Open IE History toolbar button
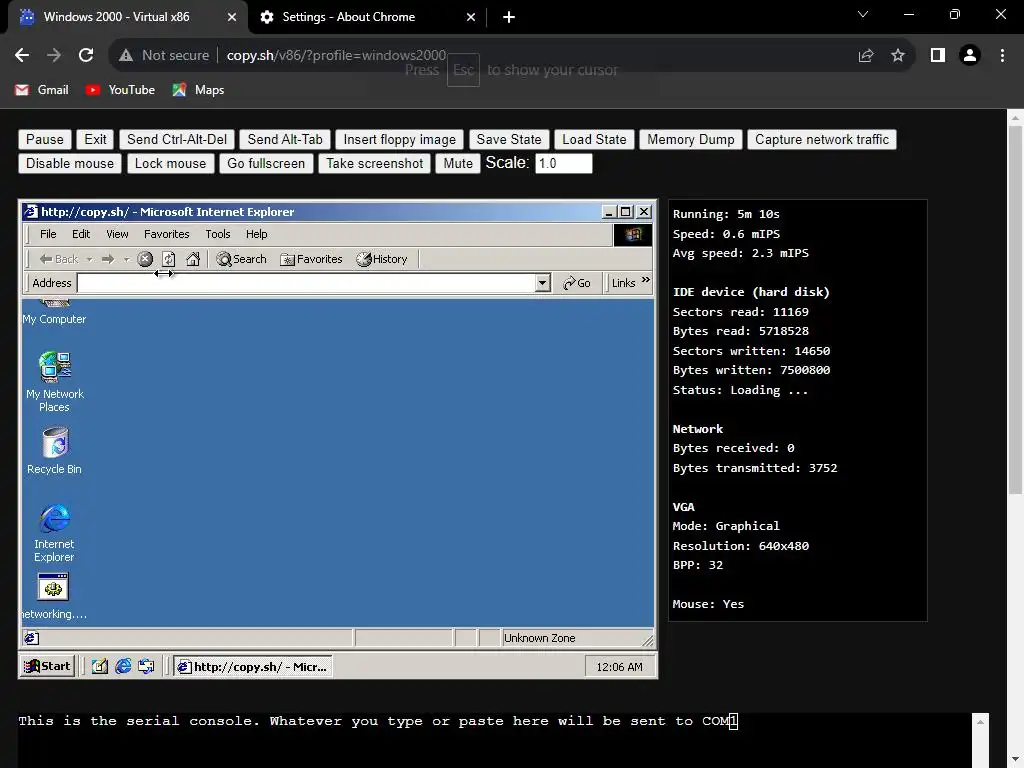The height and width of the screenshot is (768, 1024). pyautogui.click(x=382, y=259)
